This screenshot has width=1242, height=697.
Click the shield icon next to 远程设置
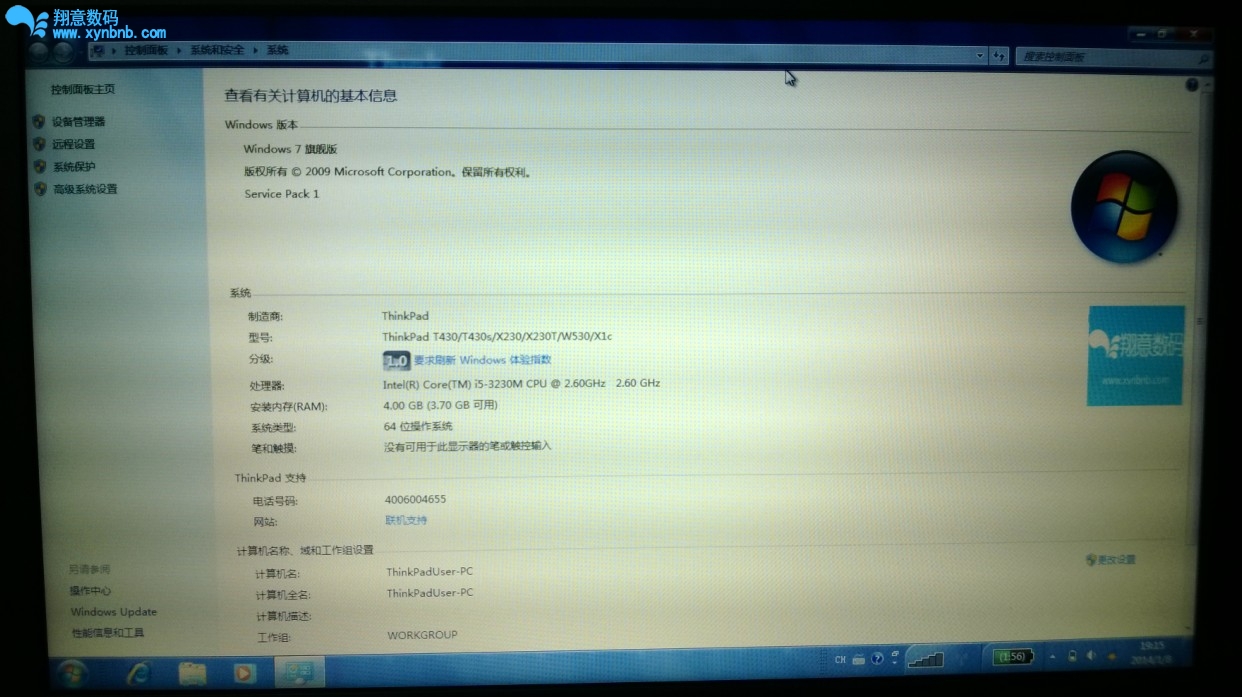tap(39, 144)
